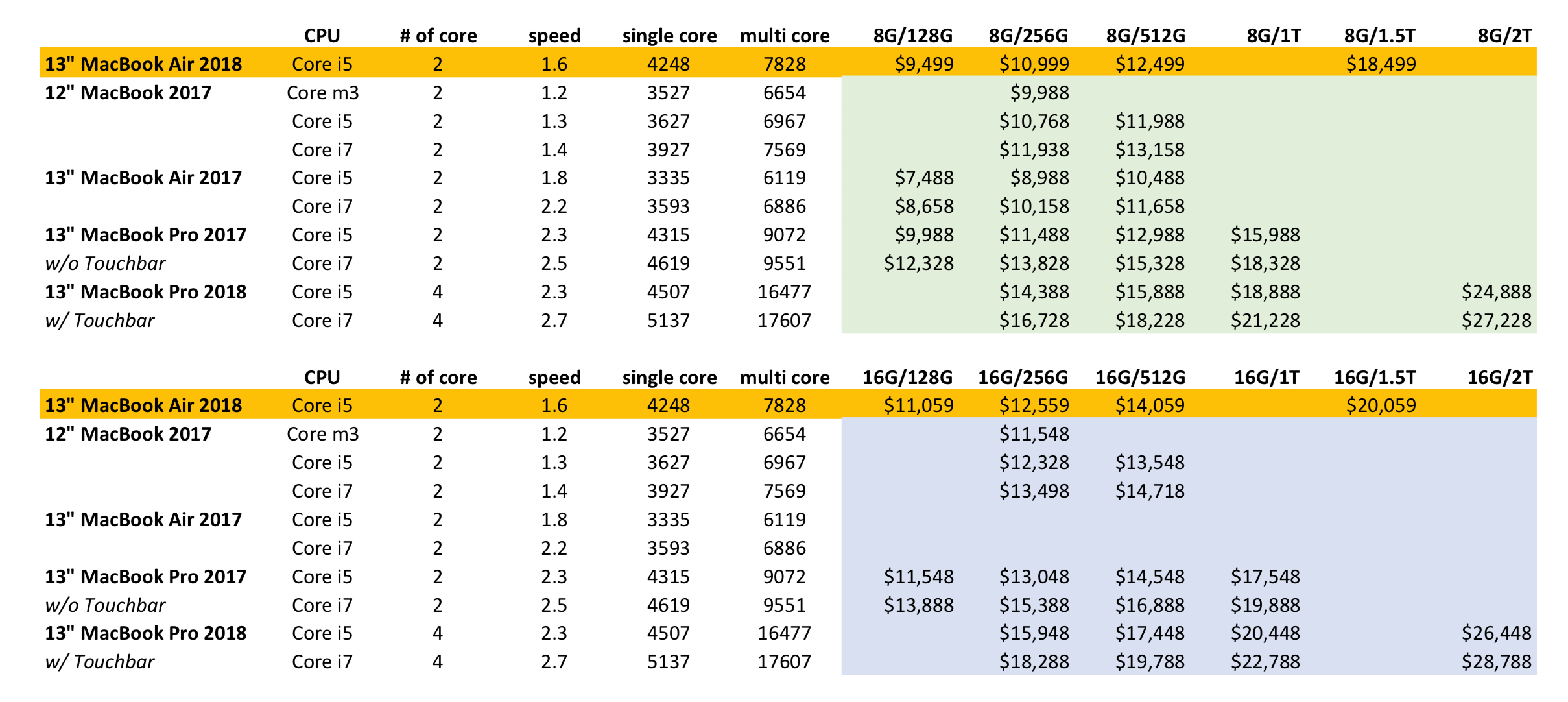Select the 16G/128G column header
Viewport: 1568px width, 702px height.
coord(908,378)
